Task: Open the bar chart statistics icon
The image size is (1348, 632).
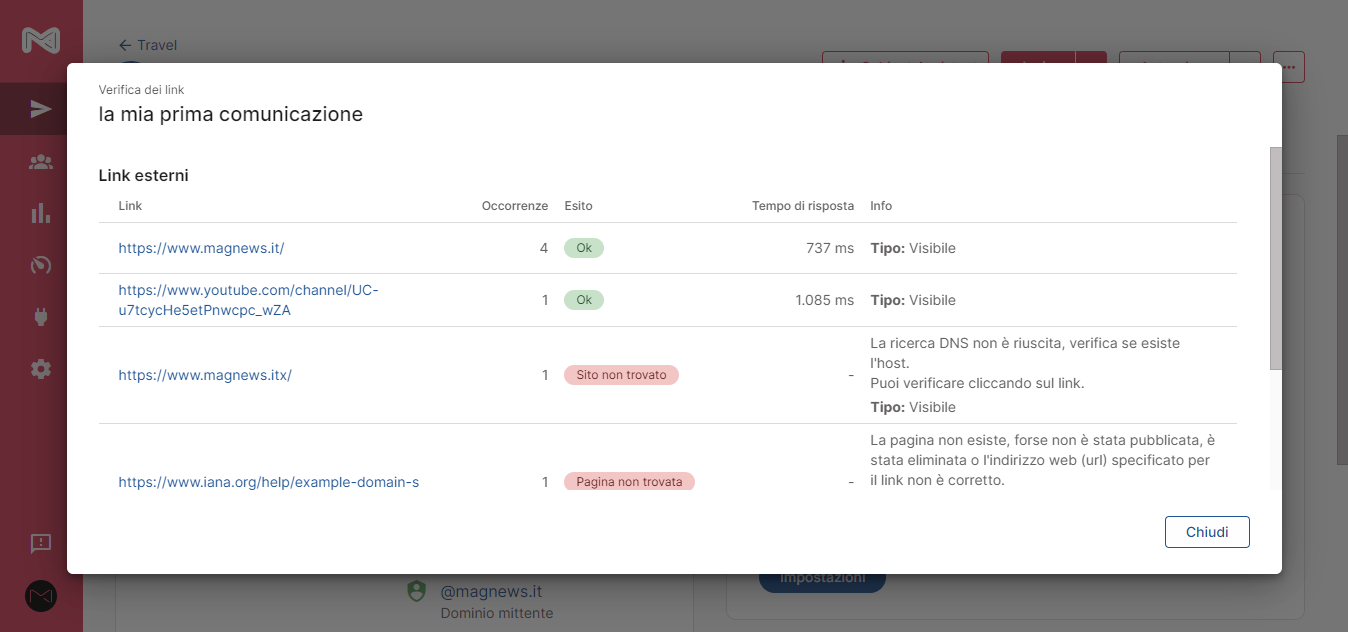Action: click(41, 213)
